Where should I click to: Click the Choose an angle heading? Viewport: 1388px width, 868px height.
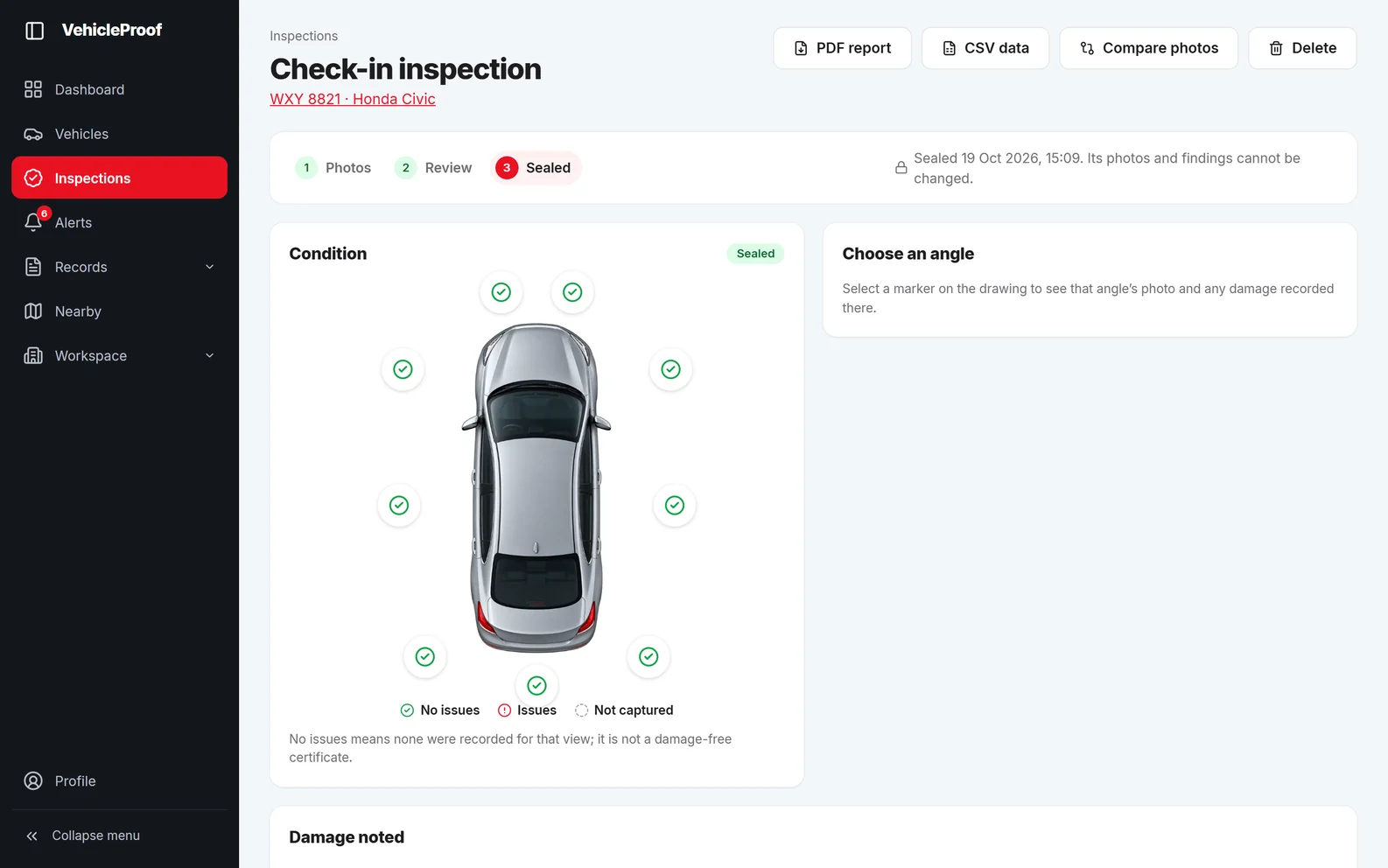point(908,254)
